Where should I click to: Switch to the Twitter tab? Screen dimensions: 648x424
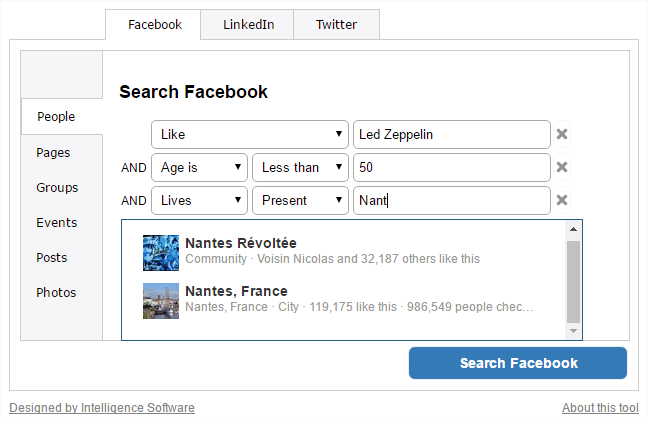(x=336, y=25)
